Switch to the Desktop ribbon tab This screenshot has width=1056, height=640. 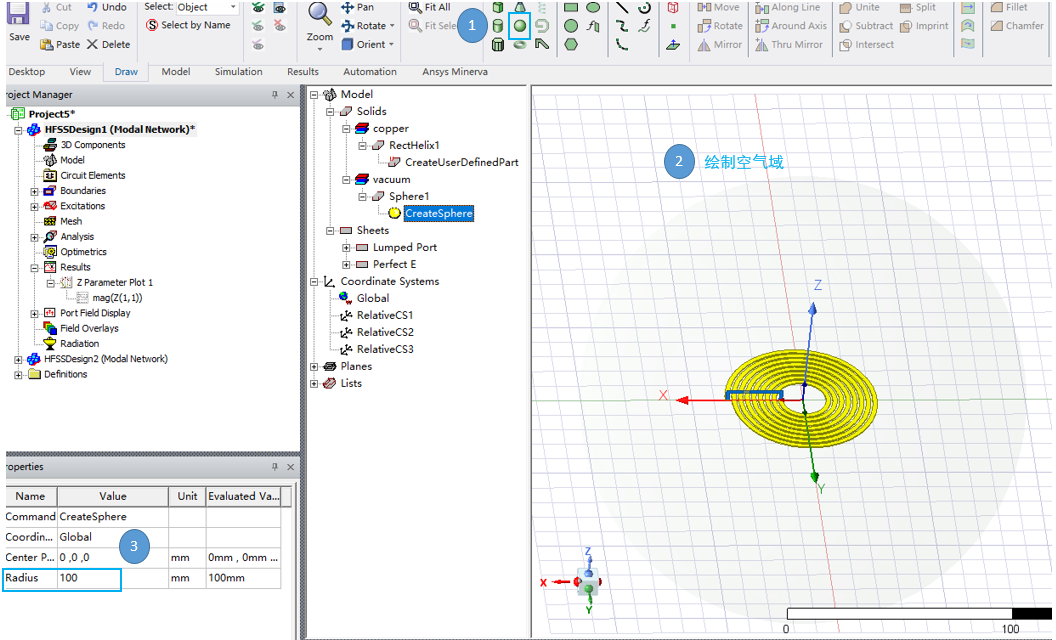[x=26, y=71]
